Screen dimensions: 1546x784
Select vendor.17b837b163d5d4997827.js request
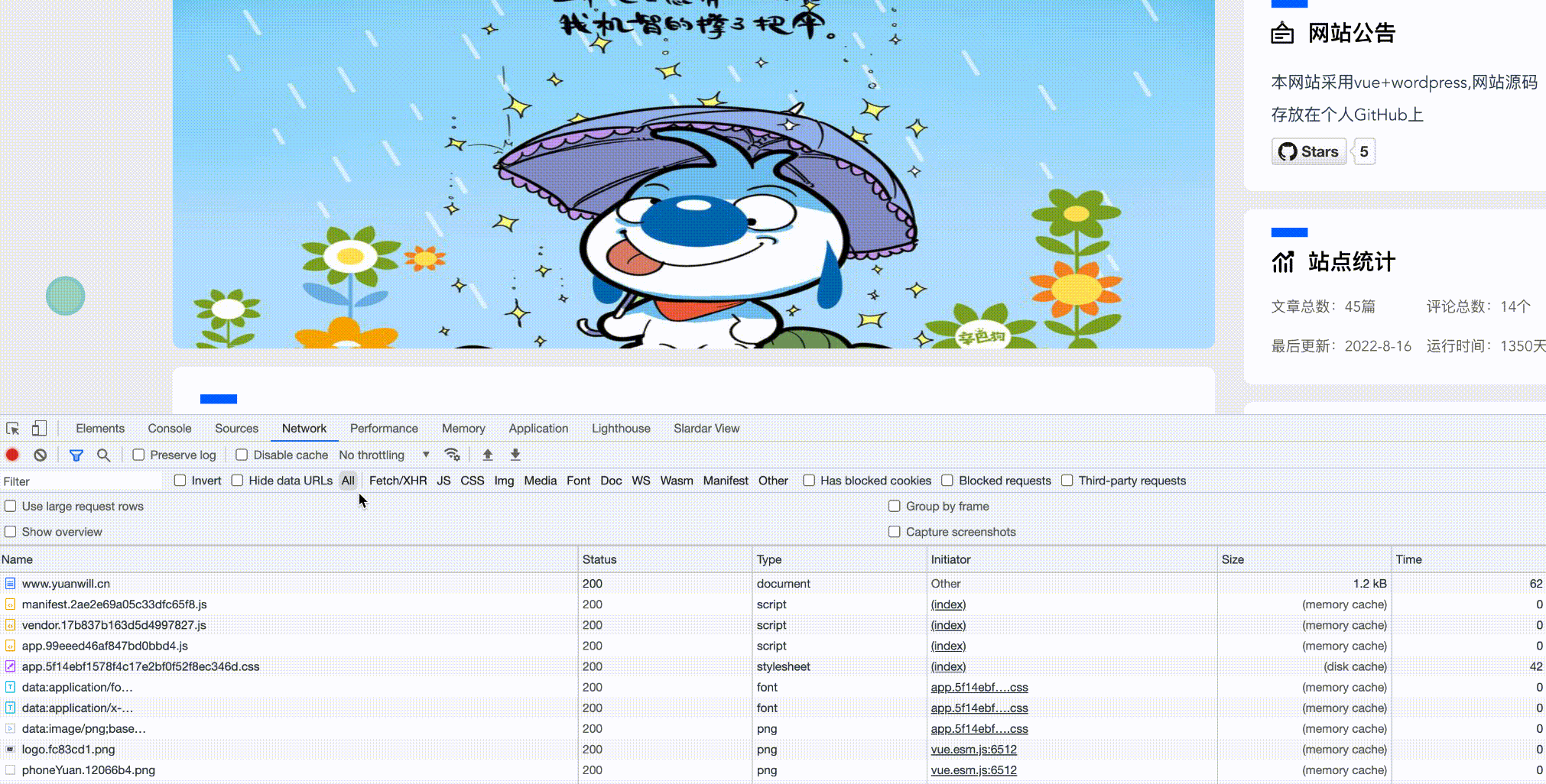[773, 625]
